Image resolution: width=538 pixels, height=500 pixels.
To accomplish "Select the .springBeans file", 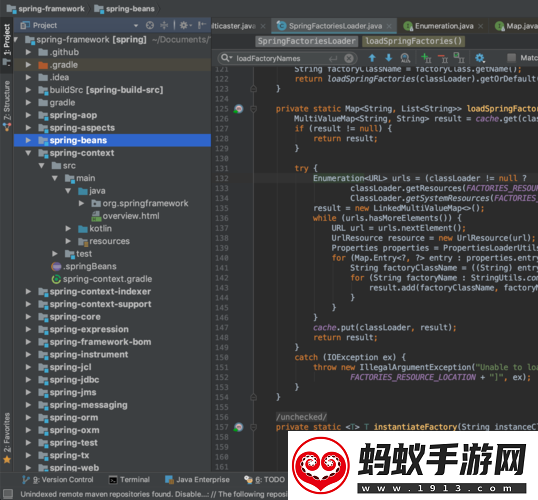I will (84, 267).
